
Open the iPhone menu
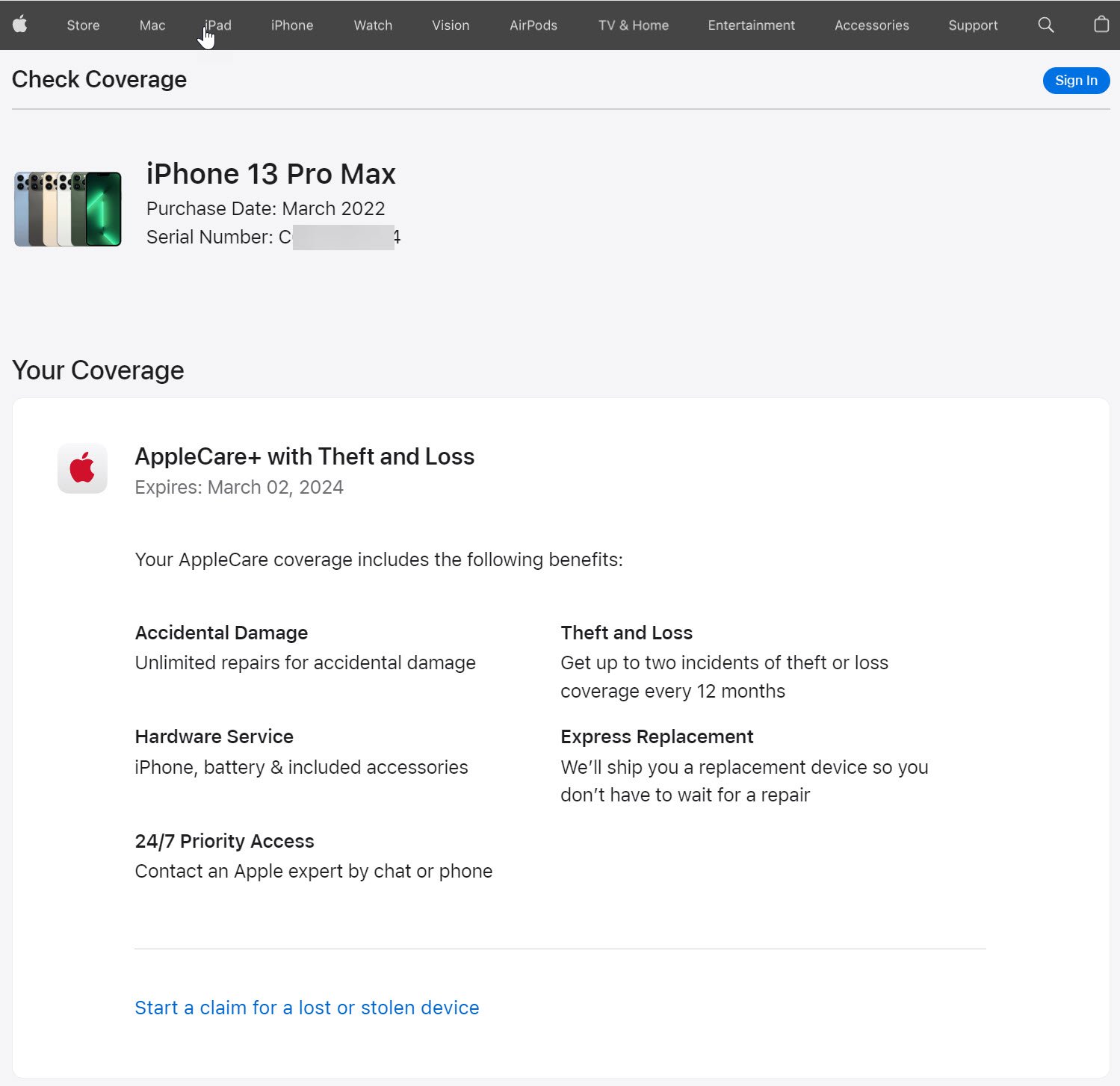(292, 25)
